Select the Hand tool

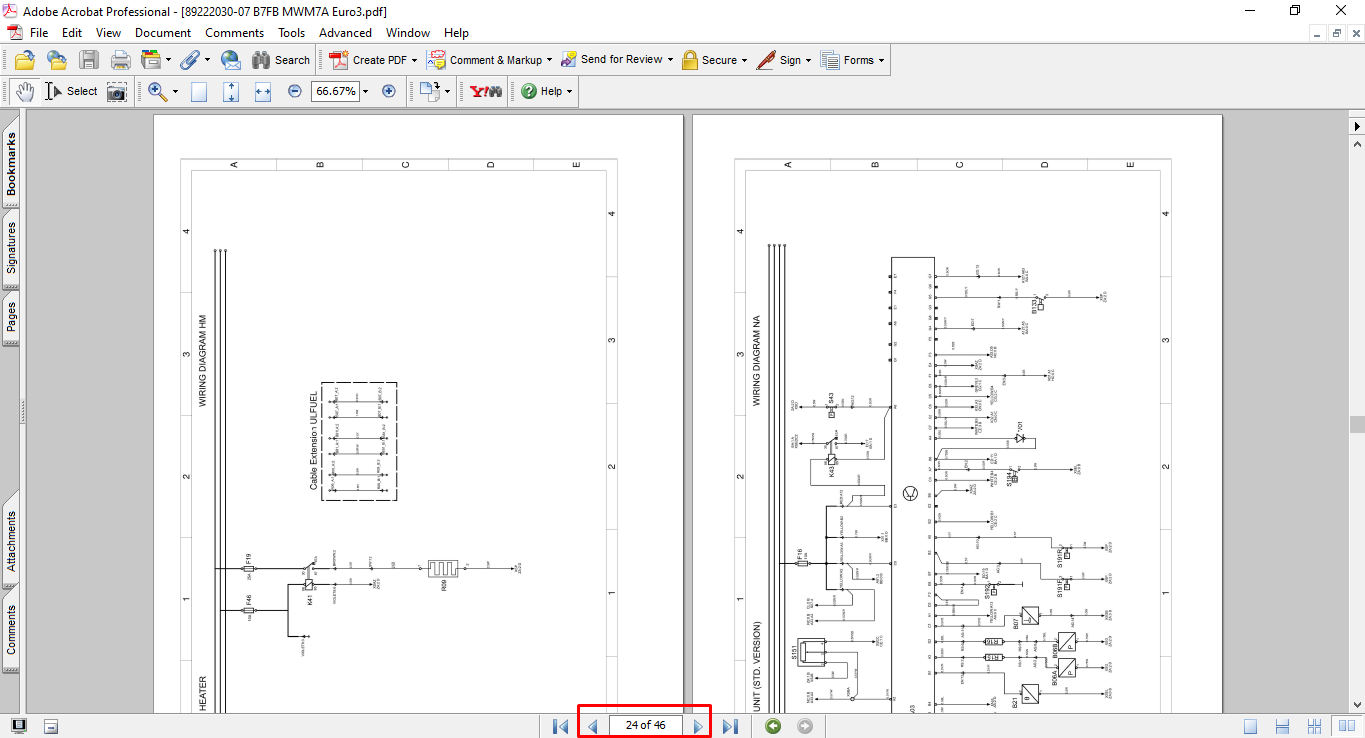(24, 91)
